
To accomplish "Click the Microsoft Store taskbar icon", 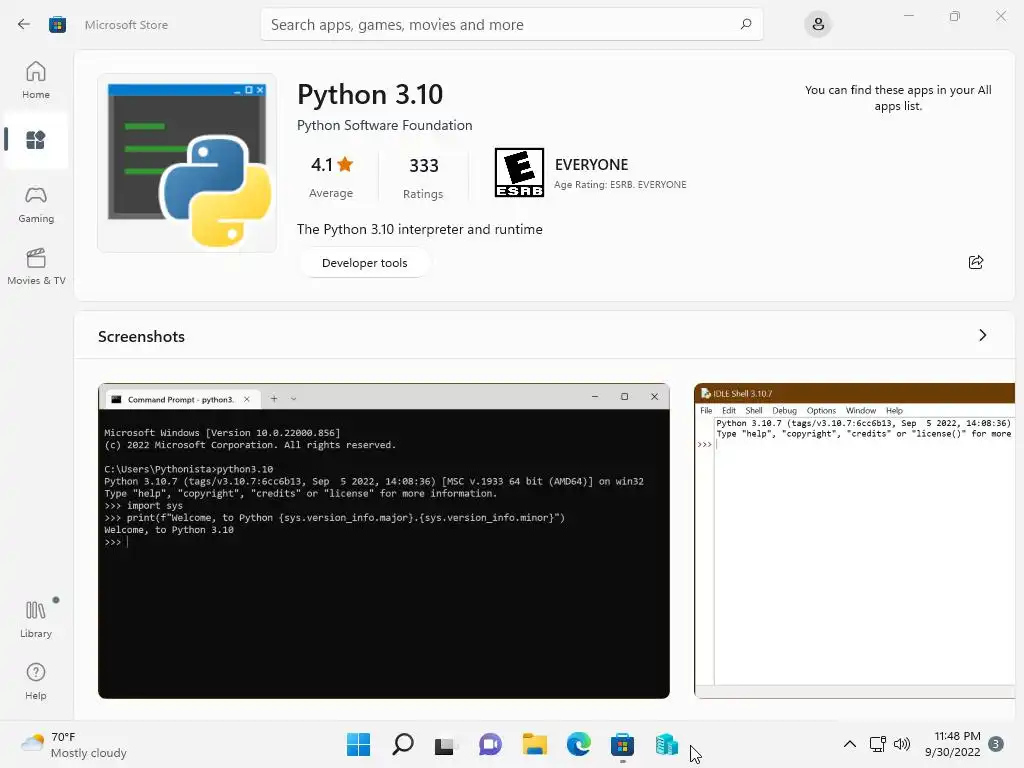I will coord(622,744).
